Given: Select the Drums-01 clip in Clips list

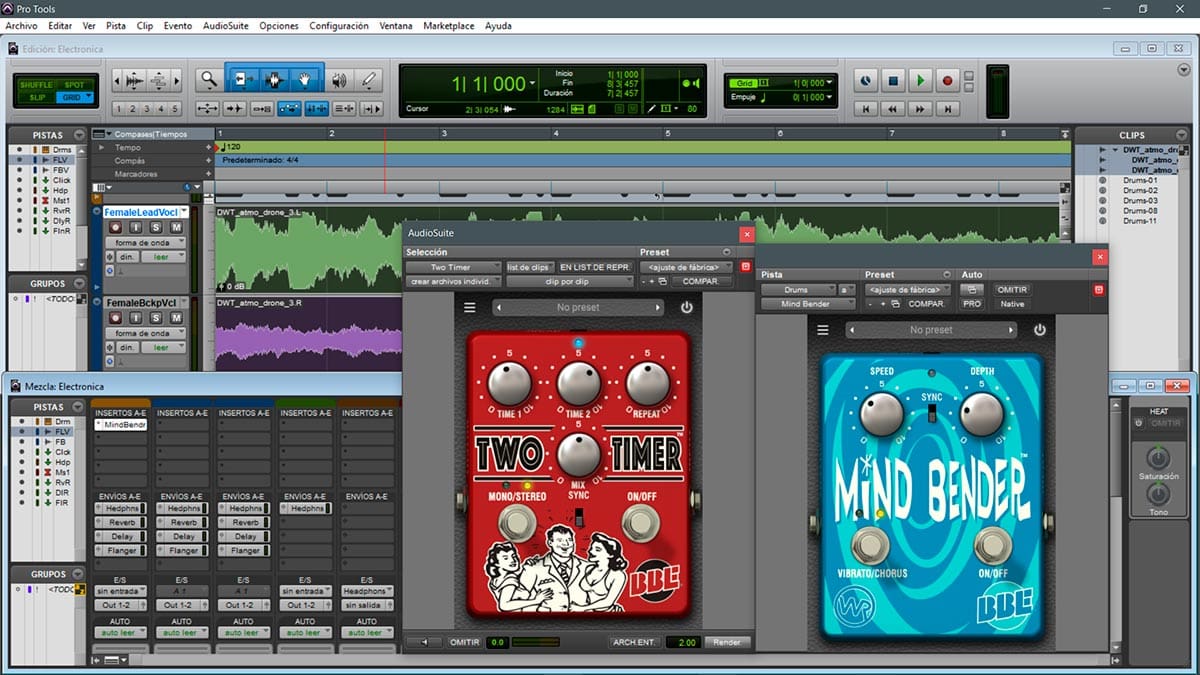Looking at the screenshot, I should pyautogui.click(x=1140, y=179).
